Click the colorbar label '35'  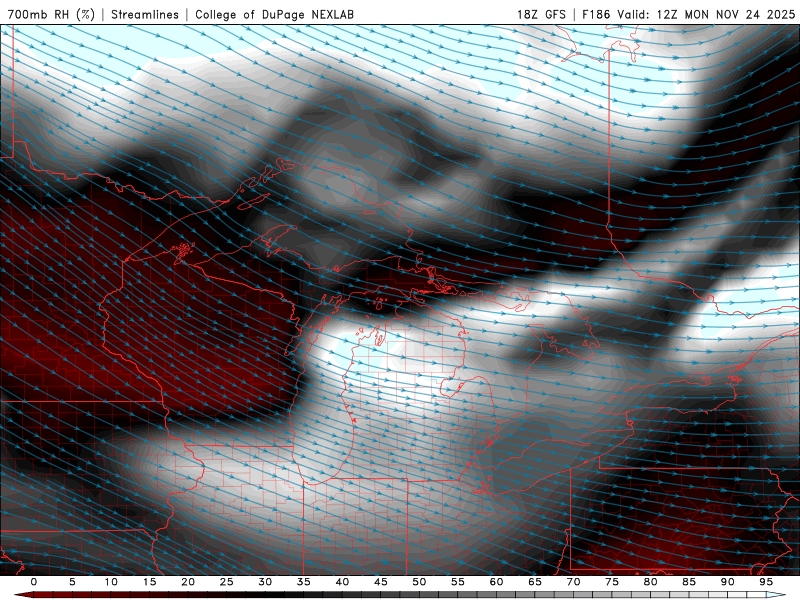[304, 582]
